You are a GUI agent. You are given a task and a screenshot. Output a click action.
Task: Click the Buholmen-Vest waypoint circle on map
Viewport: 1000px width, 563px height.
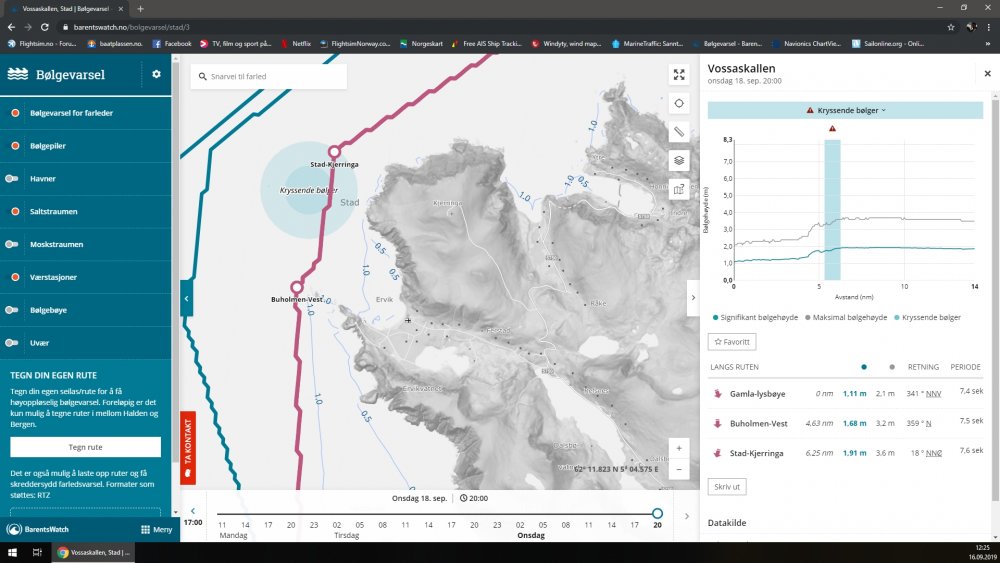(297, 288)
